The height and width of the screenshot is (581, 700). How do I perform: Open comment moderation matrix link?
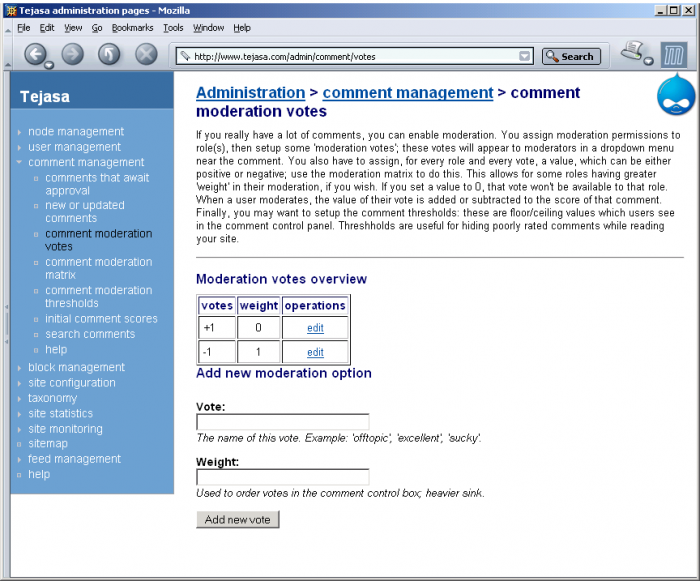(x=99, y=268)
